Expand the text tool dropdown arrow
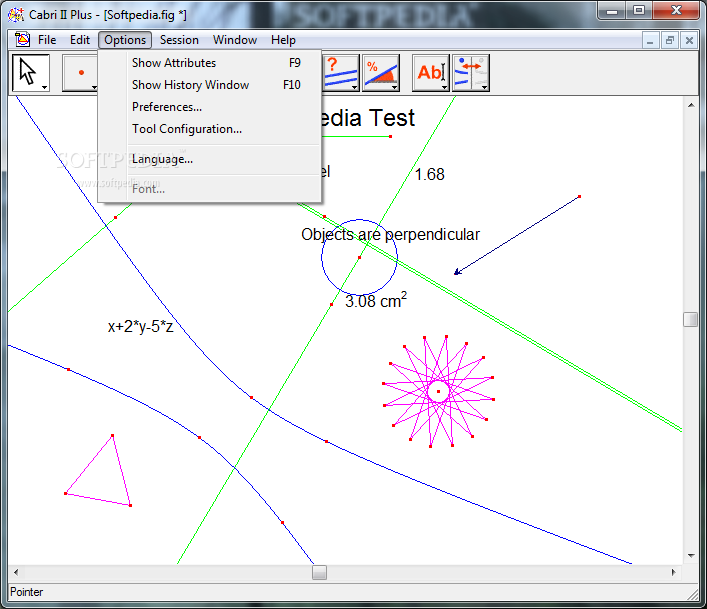Screen dimensions: 707x609 445,87
